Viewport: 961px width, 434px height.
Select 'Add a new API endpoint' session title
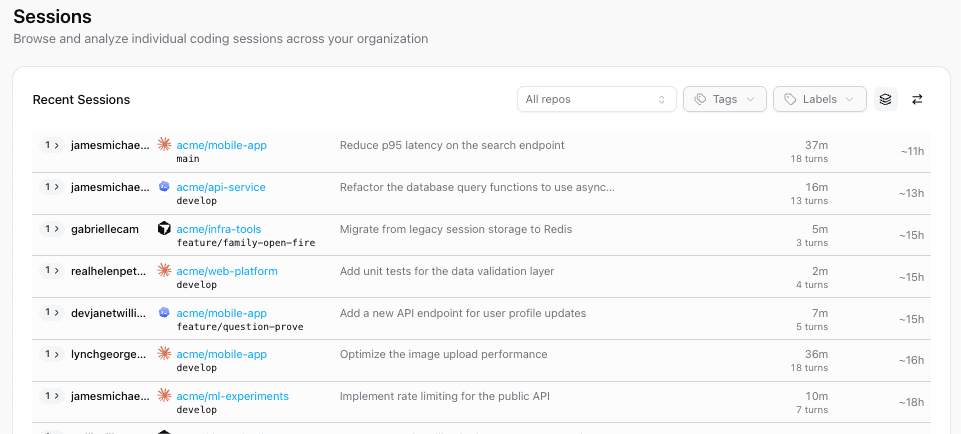click(x=463, y=313)
